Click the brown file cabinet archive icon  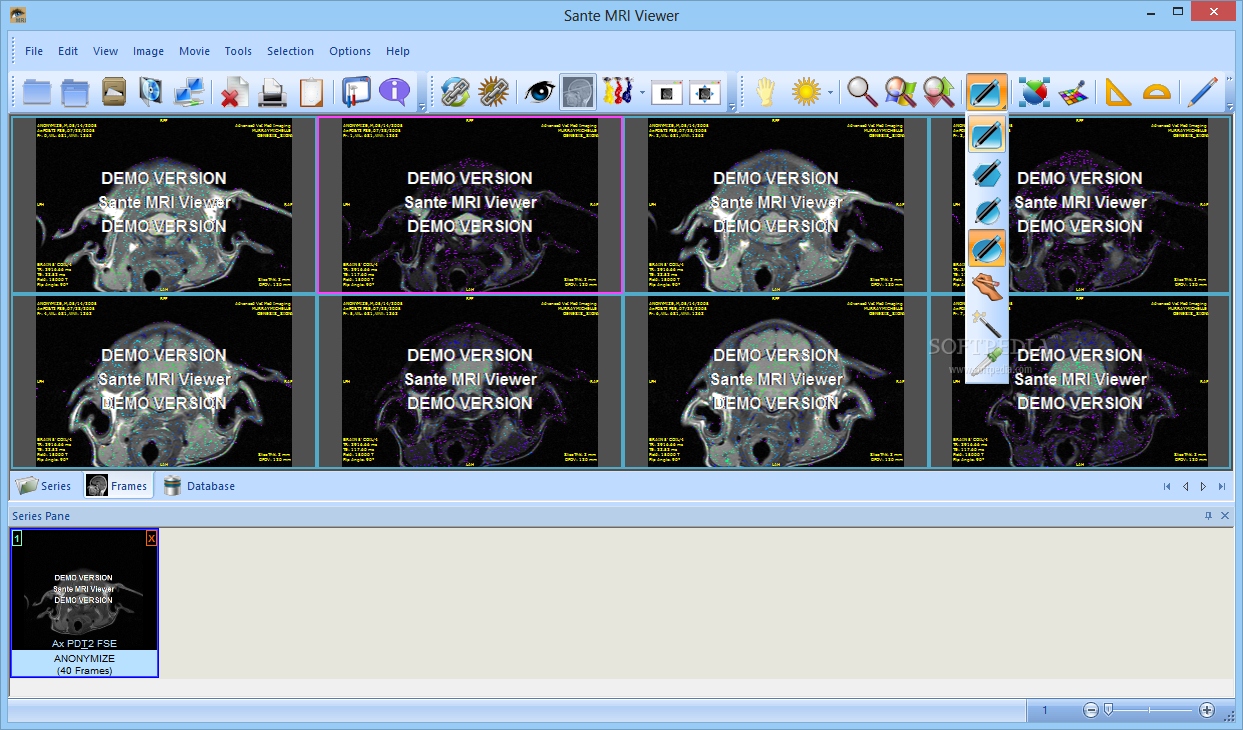click(114, 92)
